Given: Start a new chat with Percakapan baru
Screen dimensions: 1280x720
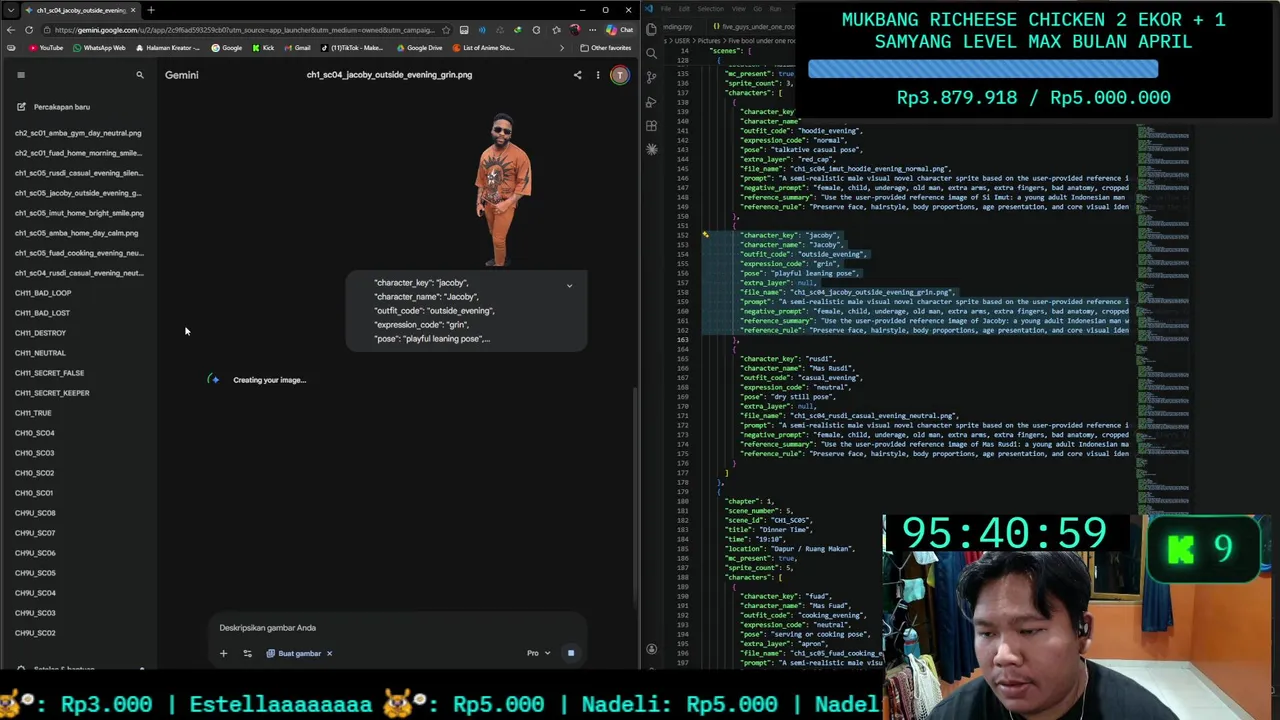Looking at the screenshot, I should click(x=54, y=107).
